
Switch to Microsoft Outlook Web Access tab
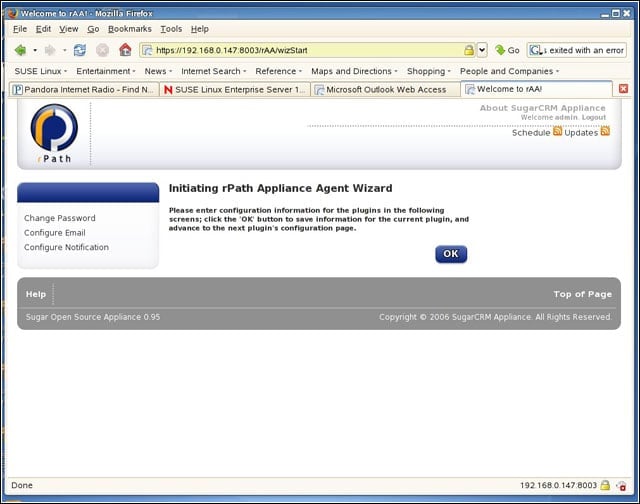[x=386, y=89]
